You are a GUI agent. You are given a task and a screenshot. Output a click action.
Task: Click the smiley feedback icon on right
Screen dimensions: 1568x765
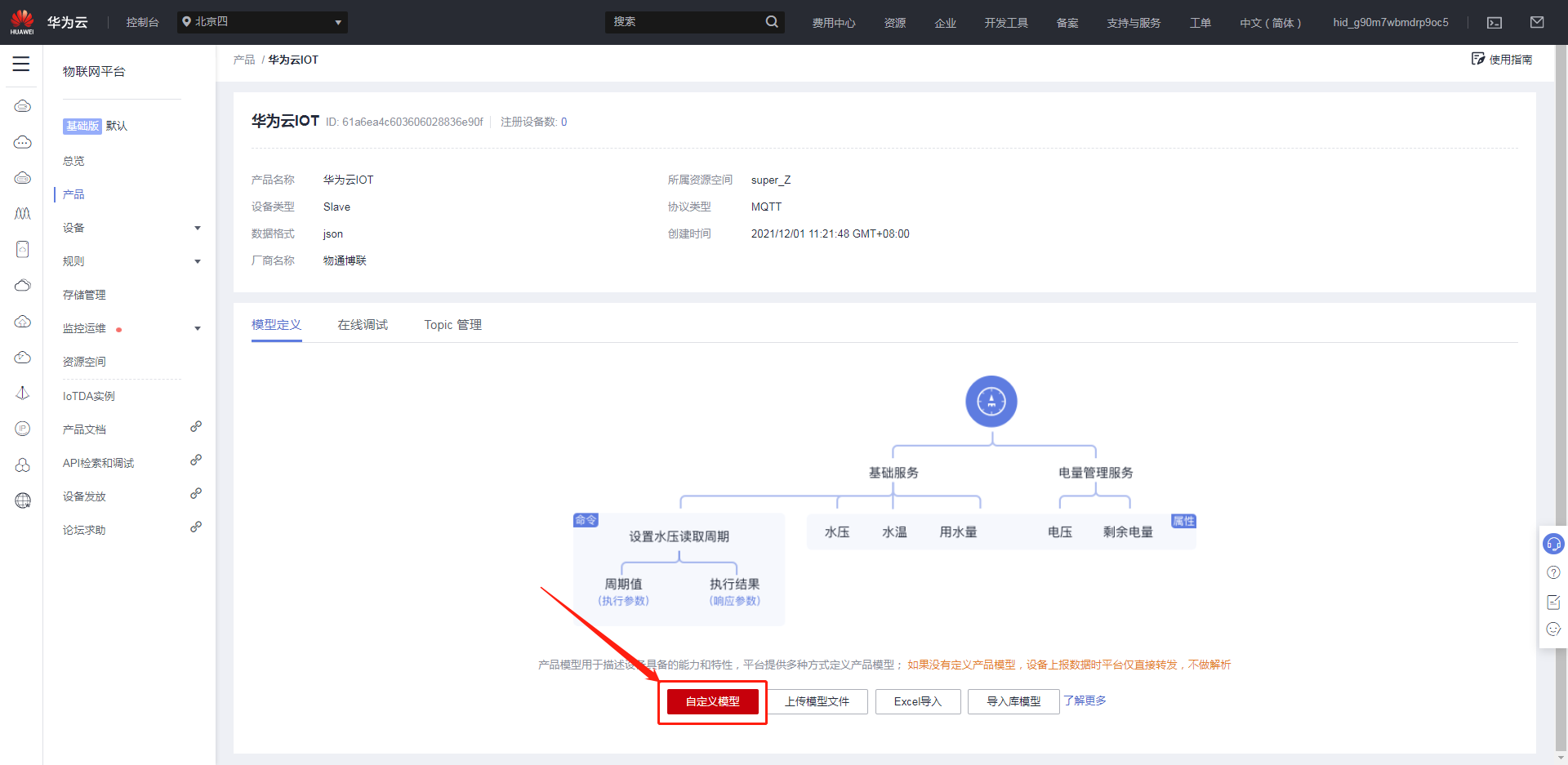tap(1553, 629)
